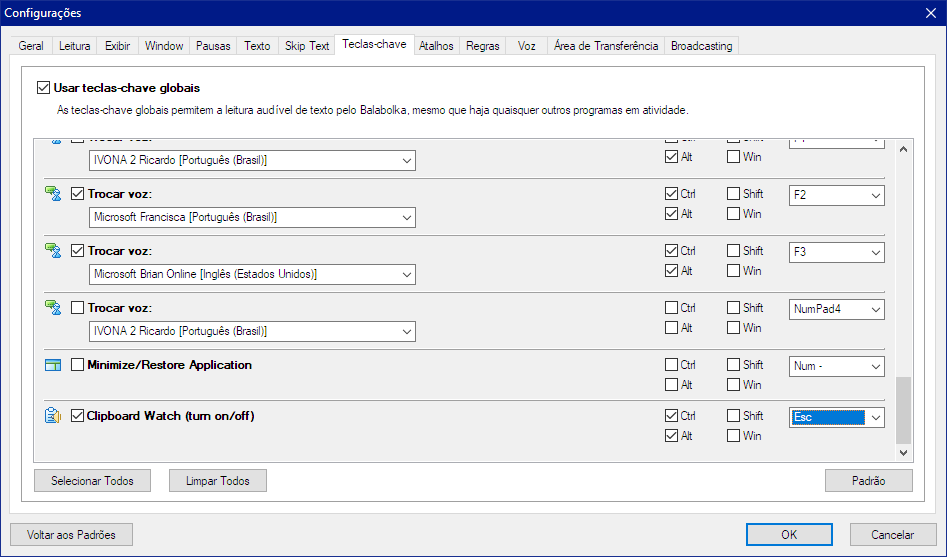Click the scroll up arrow of hotkey list
Screen dimensions: 947x557
pyautogui.click(x=903, y=150)
